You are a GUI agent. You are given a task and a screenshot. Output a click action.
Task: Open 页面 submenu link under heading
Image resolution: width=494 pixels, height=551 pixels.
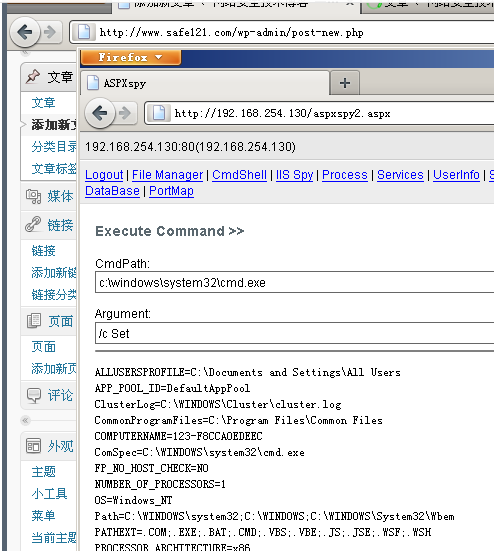[44, 346]
